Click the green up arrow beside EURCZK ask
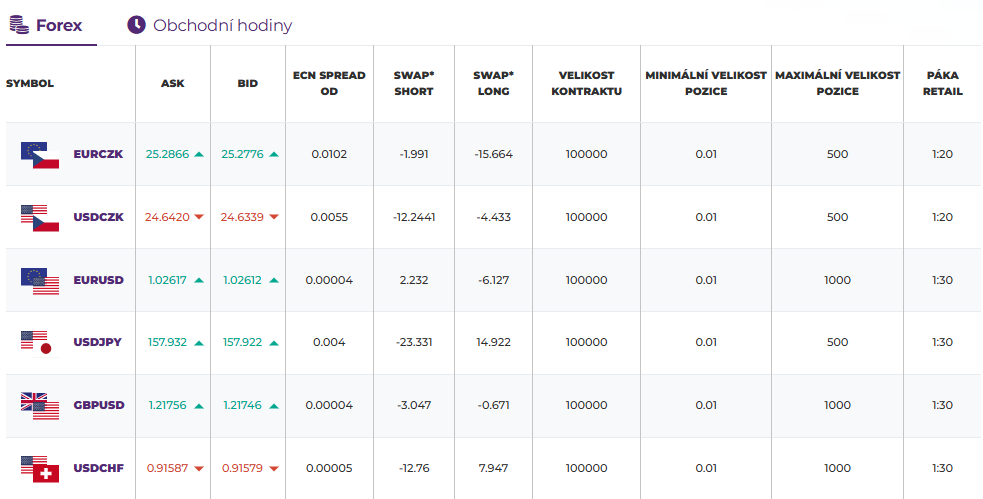The height and width of the screenshot is (499, 983). tap(199, 155)
